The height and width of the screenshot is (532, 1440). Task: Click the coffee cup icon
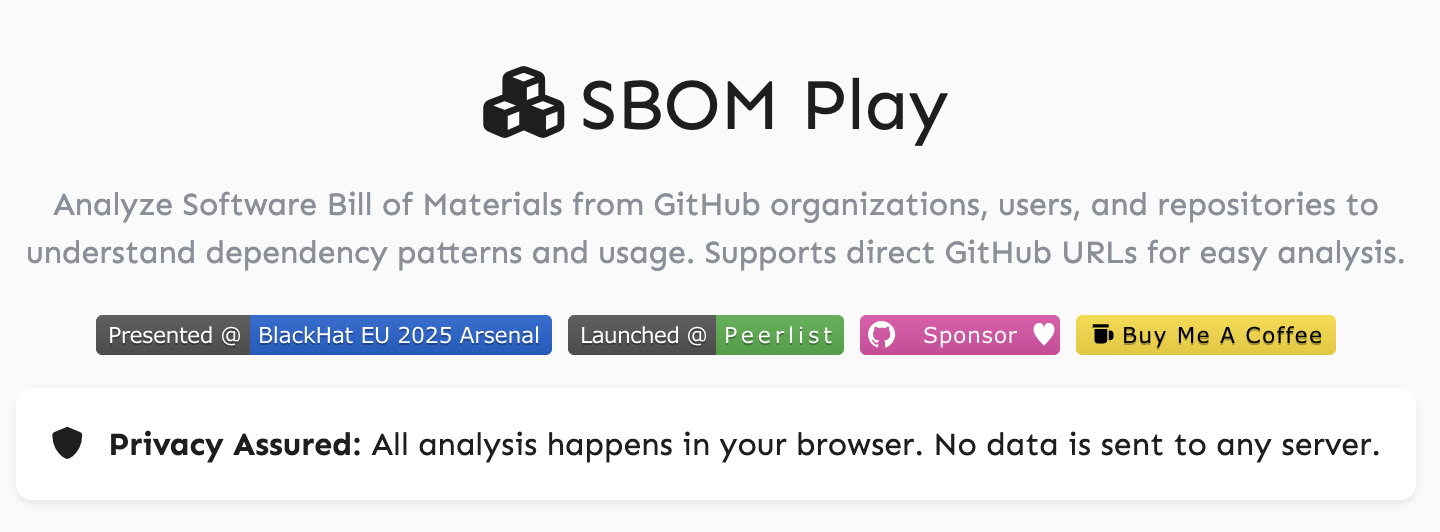[1102, 335]
